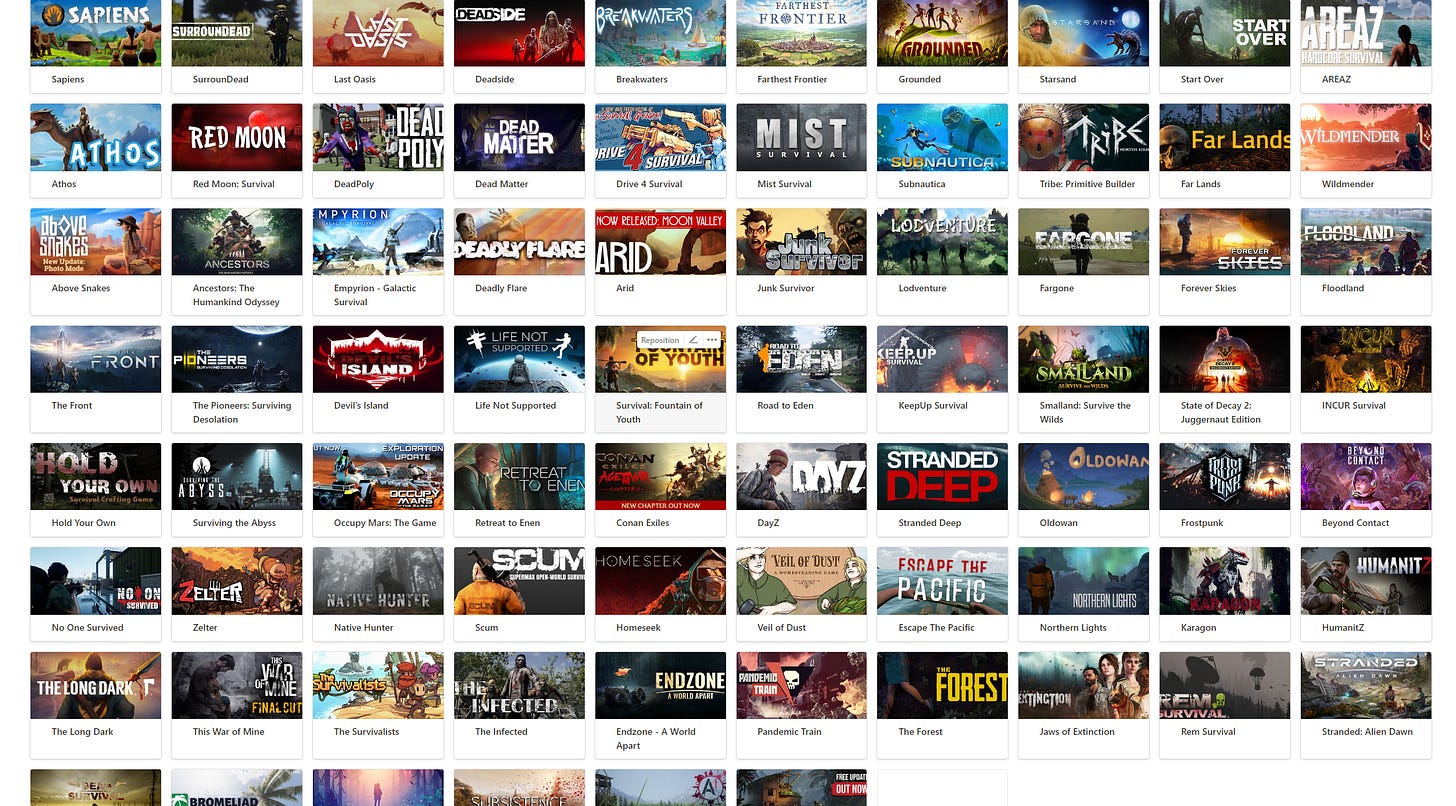This screenshot has width=1456, height=806.
Task: Open the Retreat to Enen thumbnail
Action: (x=519, y=476)
